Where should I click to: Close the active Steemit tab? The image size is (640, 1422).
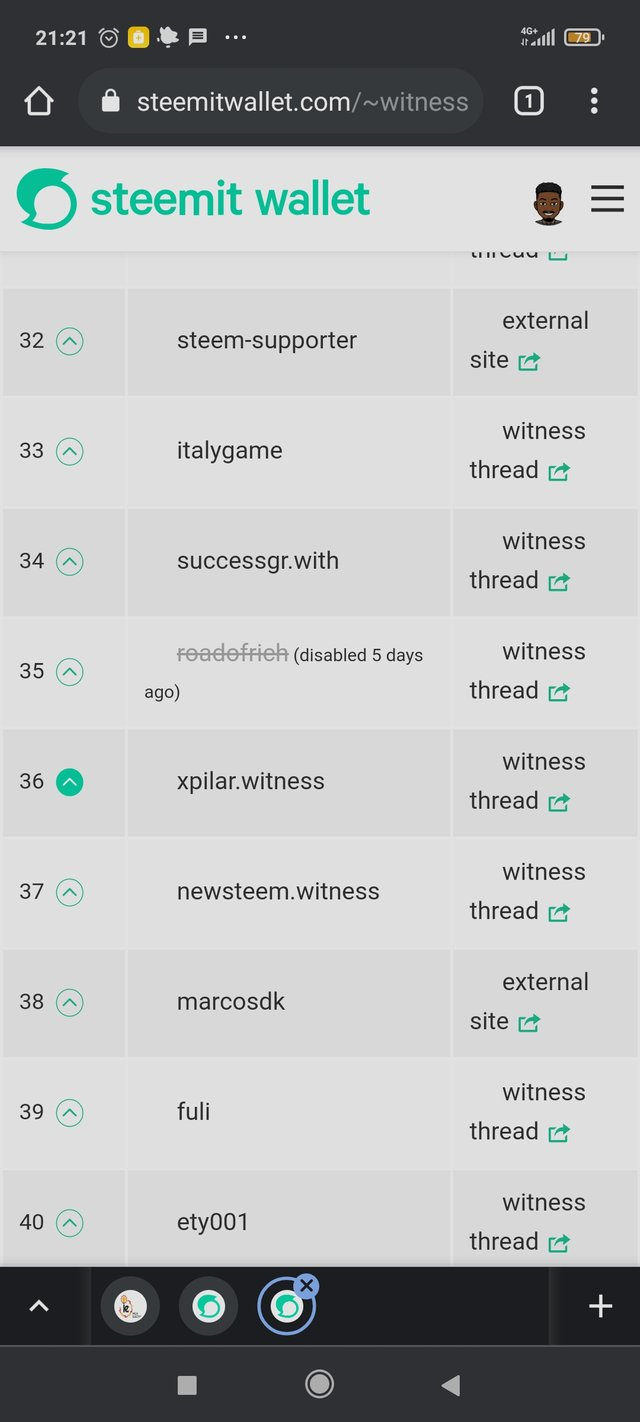(307, 1286)
